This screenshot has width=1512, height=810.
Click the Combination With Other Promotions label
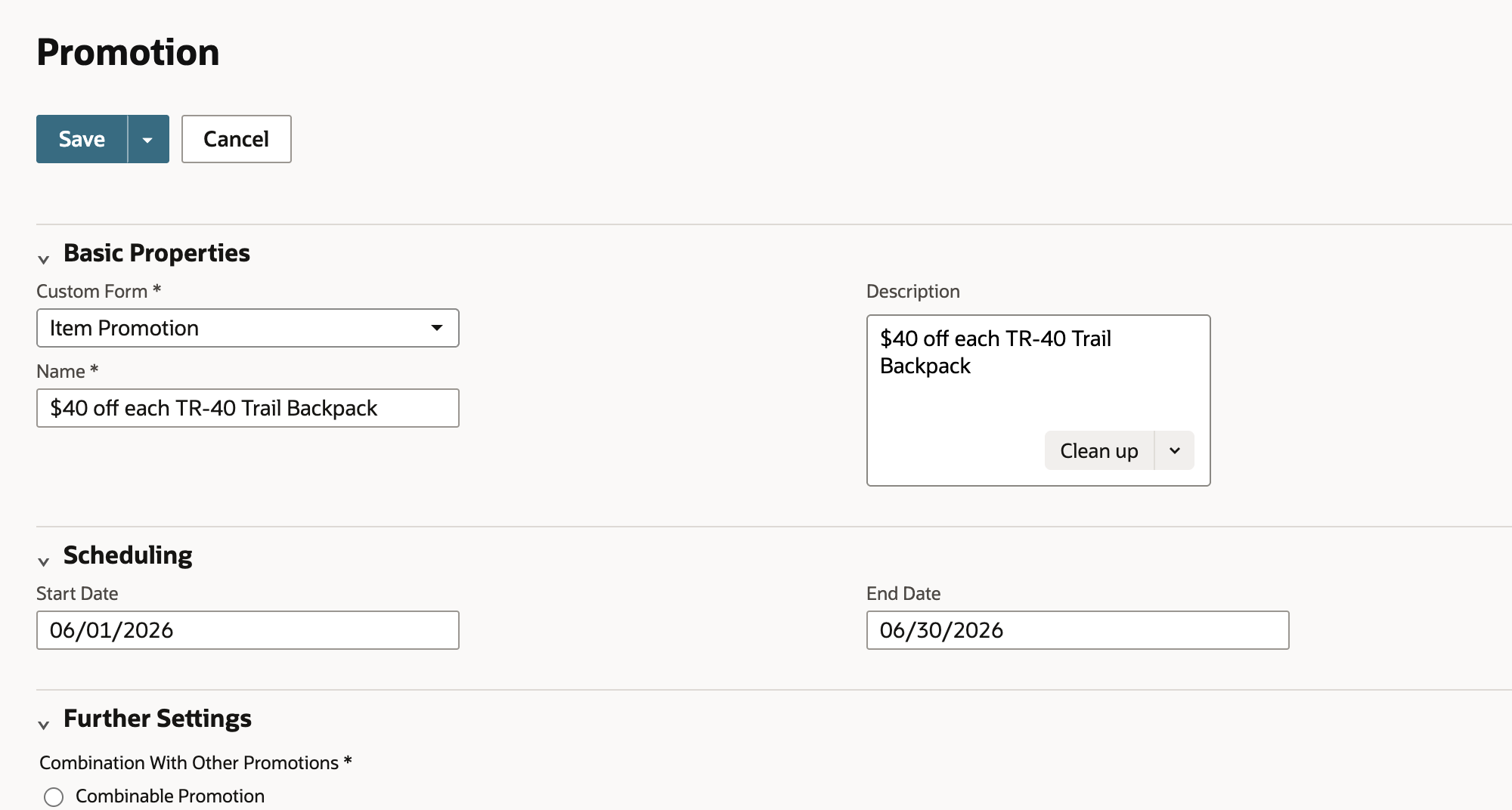tap(195, 762)
